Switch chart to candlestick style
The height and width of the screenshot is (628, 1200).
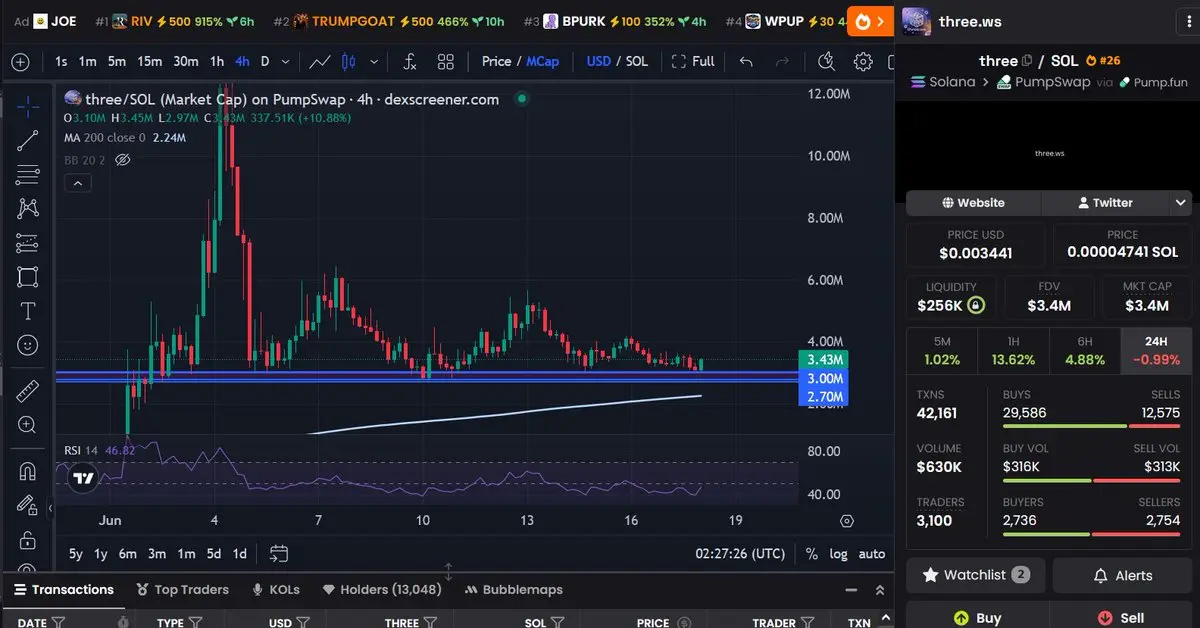(347, 62)
